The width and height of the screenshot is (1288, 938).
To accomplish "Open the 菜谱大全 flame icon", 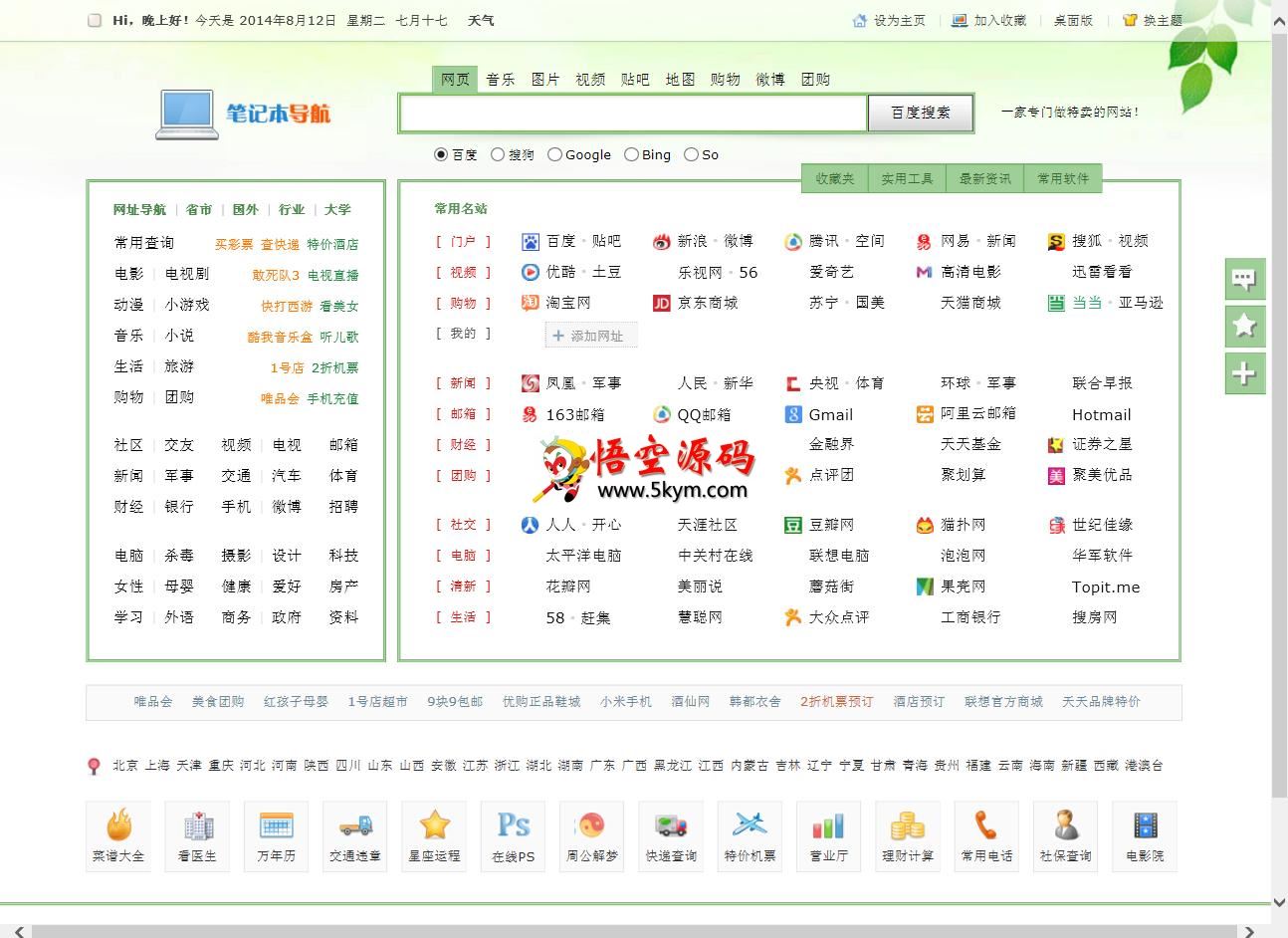I will [x=118, y=824].
